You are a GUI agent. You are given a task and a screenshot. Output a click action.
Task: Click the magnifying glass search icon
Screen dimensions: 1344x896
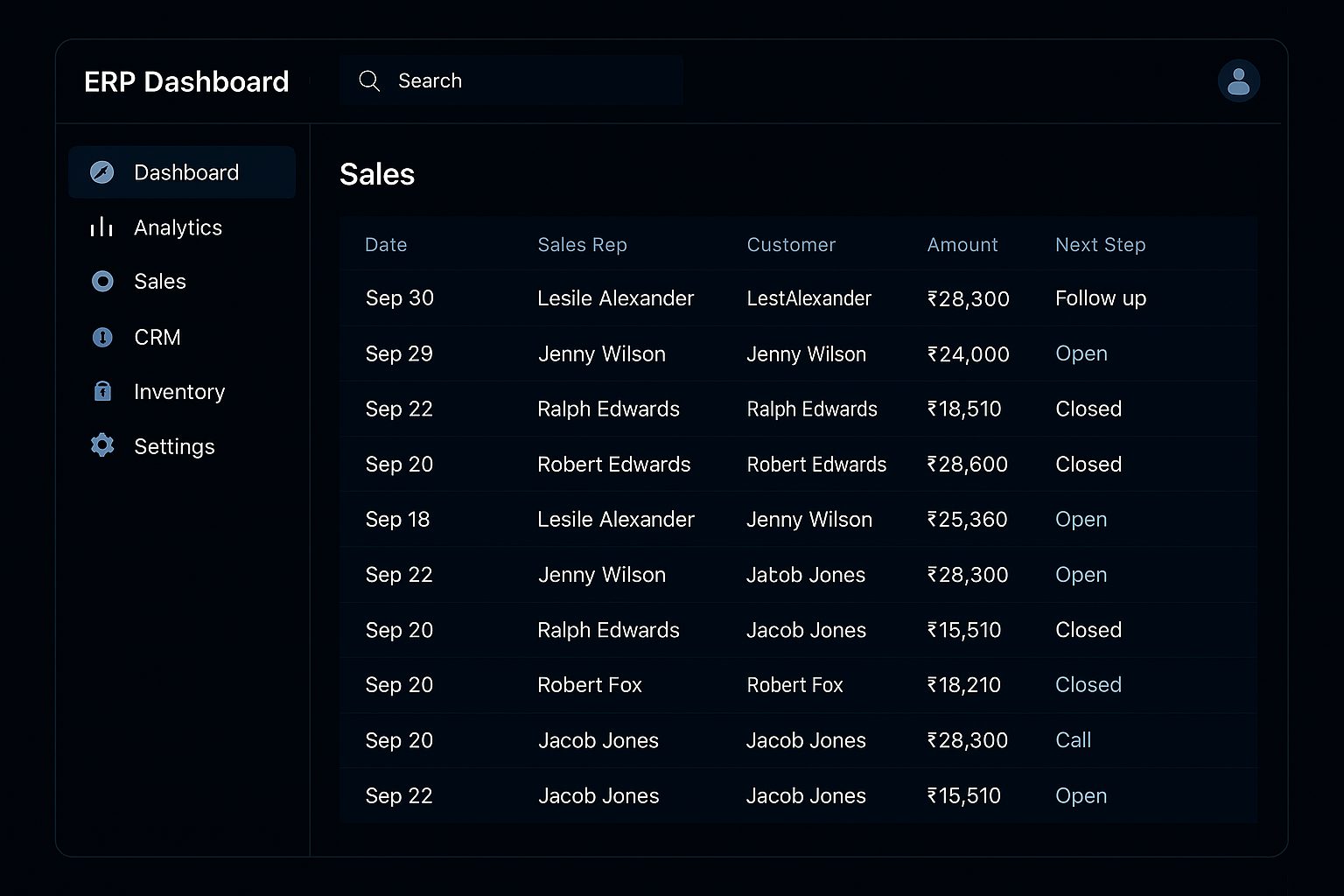(369, 81)
